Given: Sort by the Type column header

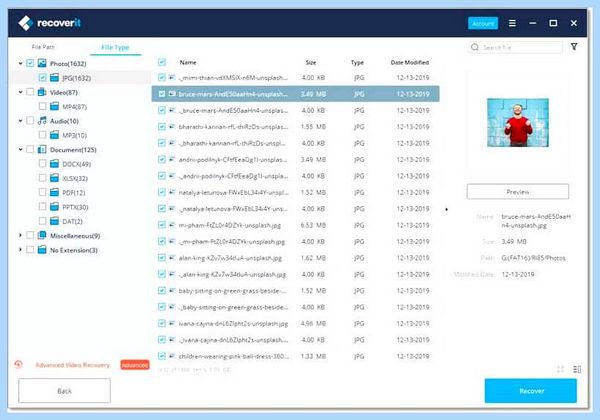Looking at the screenshot, I should pyautogui.click(x=357, y=62).
